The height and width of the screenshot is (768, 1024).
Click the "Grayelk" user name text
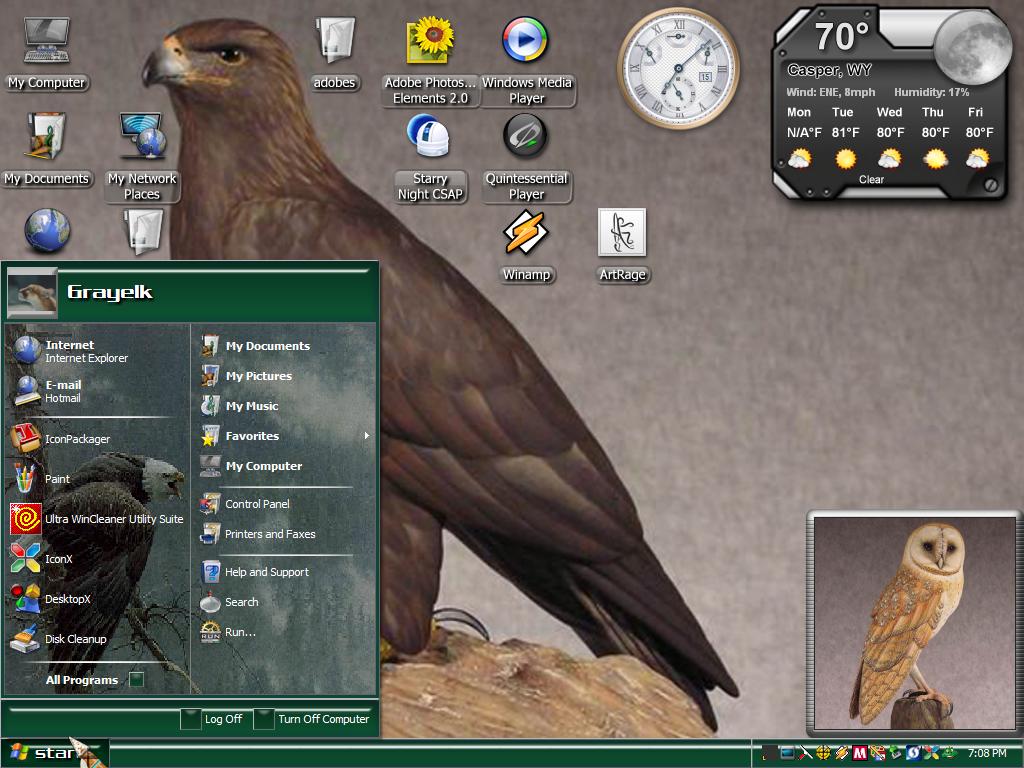click(x=110, y=293)
